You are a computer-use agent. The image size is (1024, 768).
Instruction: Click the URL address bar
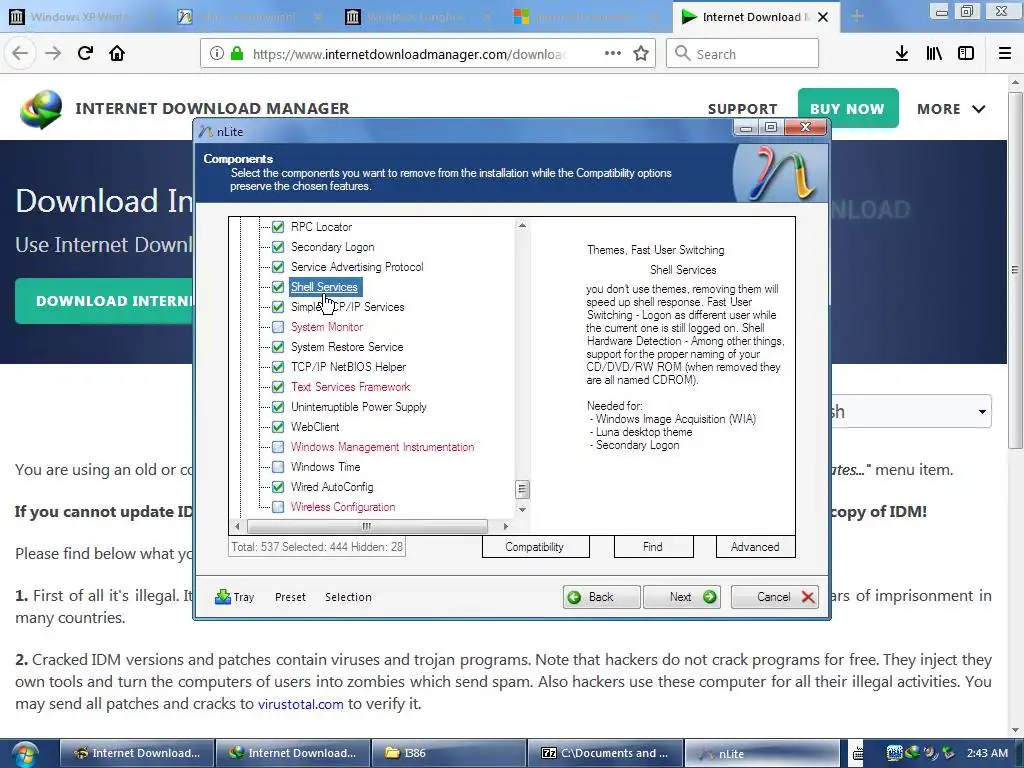coord(428,54)
